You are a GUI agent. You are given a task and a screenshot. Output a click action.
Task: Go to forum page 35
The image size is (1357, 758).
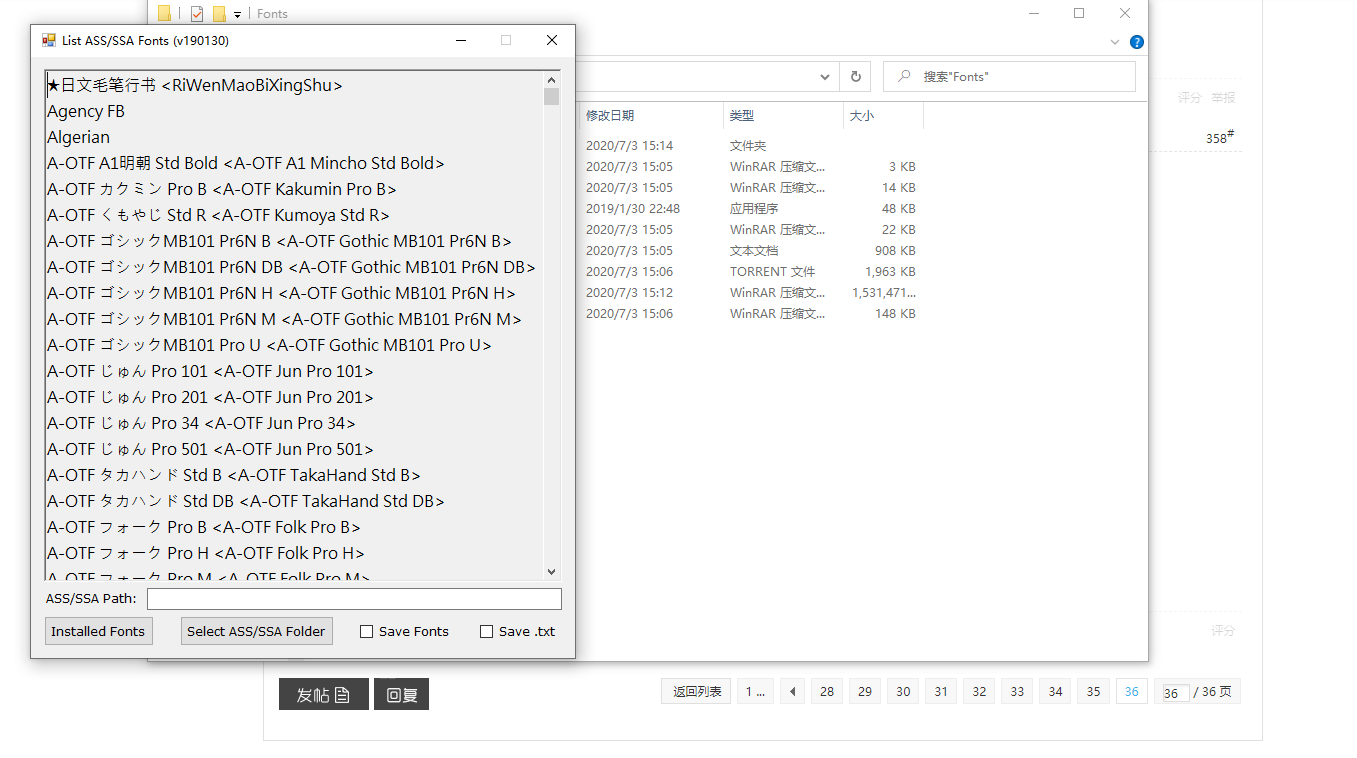(x=1093, y=691)
